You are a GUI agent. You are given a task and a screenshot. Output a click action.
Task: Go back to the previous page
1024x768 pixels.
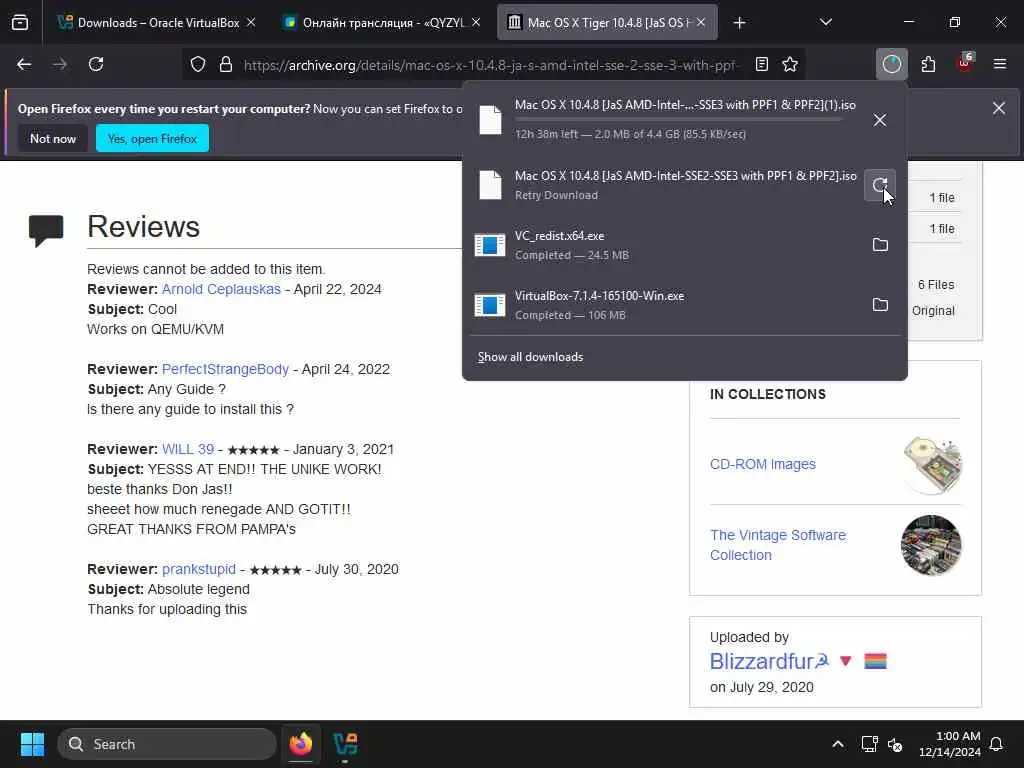coord(24,64)
